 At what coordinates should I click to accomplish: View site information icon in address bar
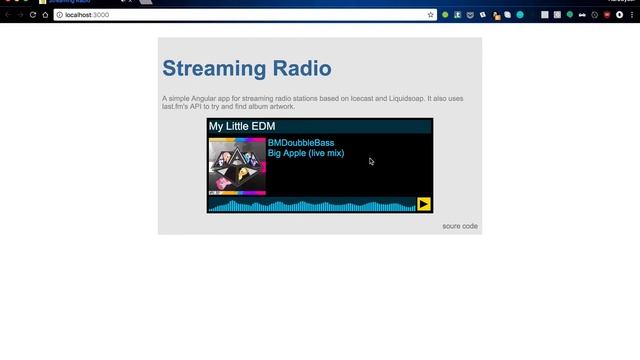pos(60,15)
